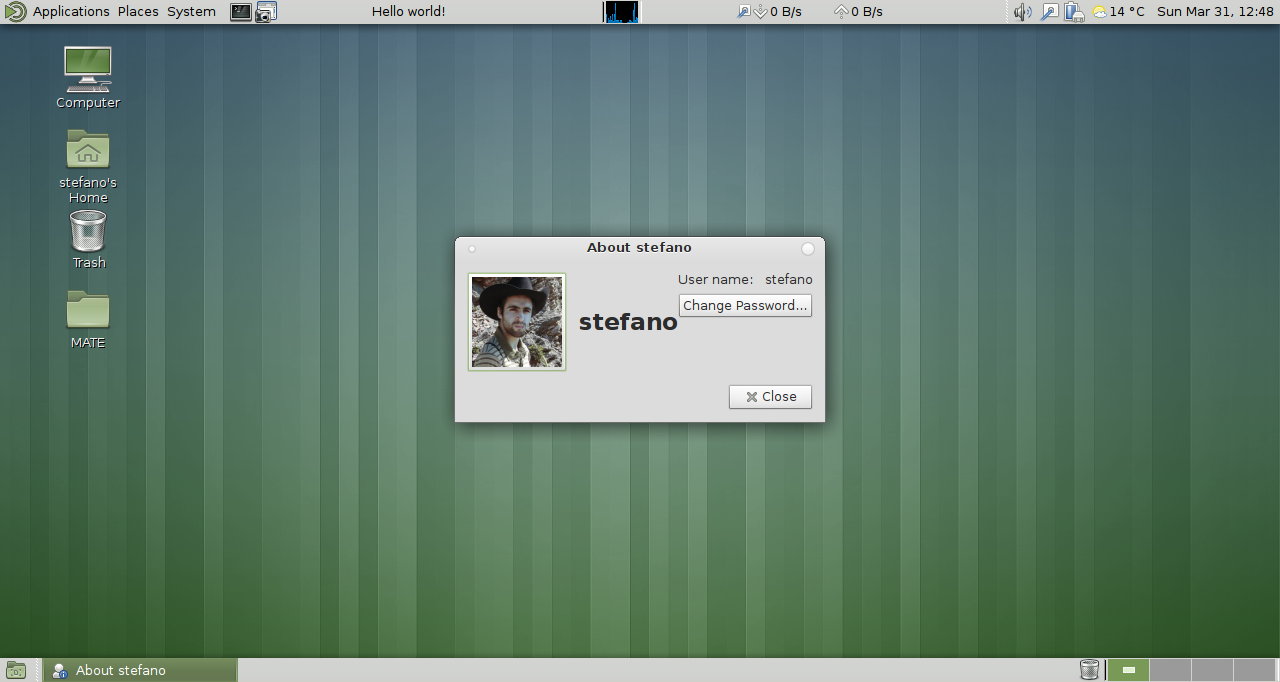Select the MATE folder on desktop
Image resolution: width=1280 pixels, height=682 pixels.
coord(88,310)
